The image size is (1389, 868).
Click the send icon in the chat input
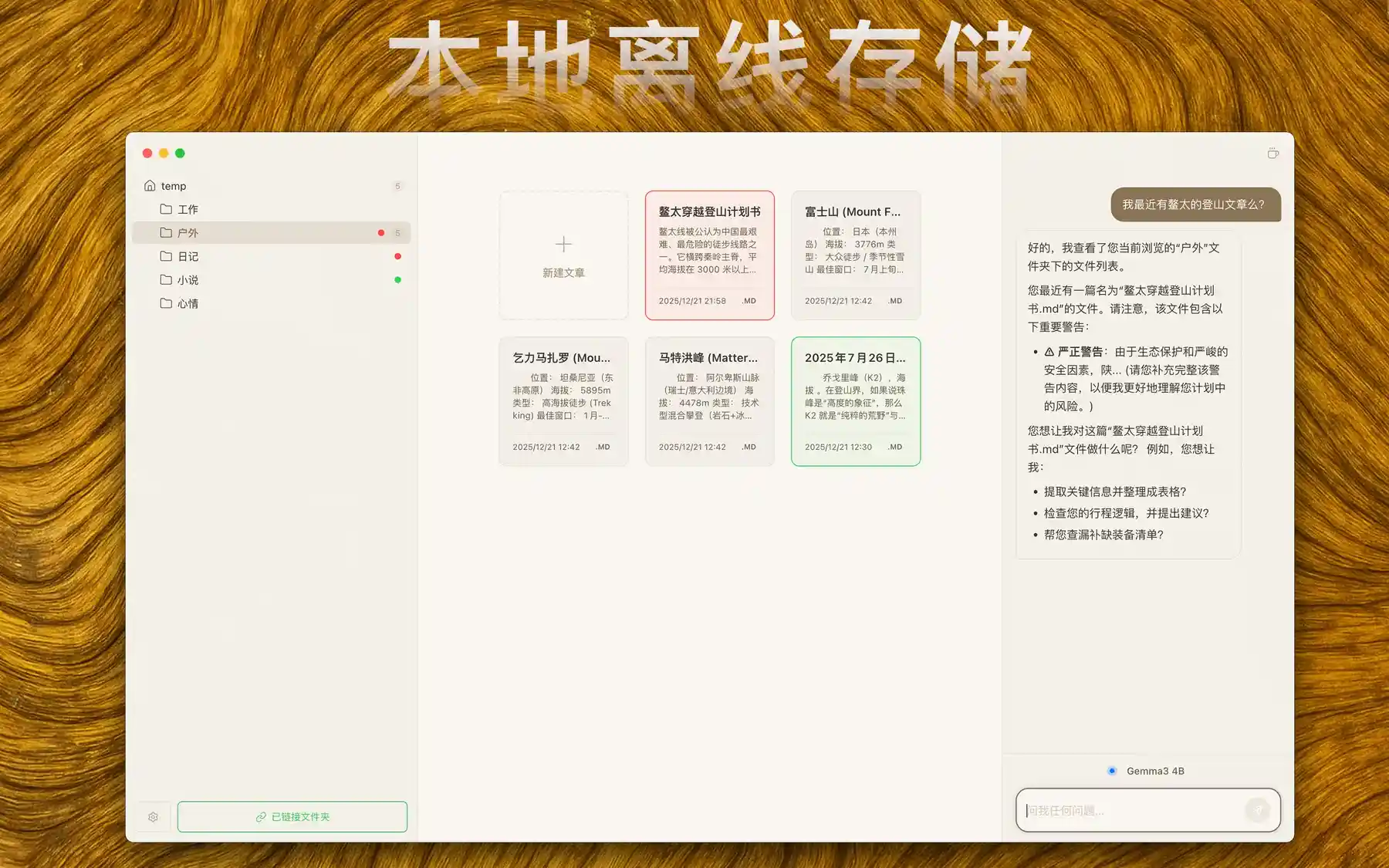pos(1258,810)
